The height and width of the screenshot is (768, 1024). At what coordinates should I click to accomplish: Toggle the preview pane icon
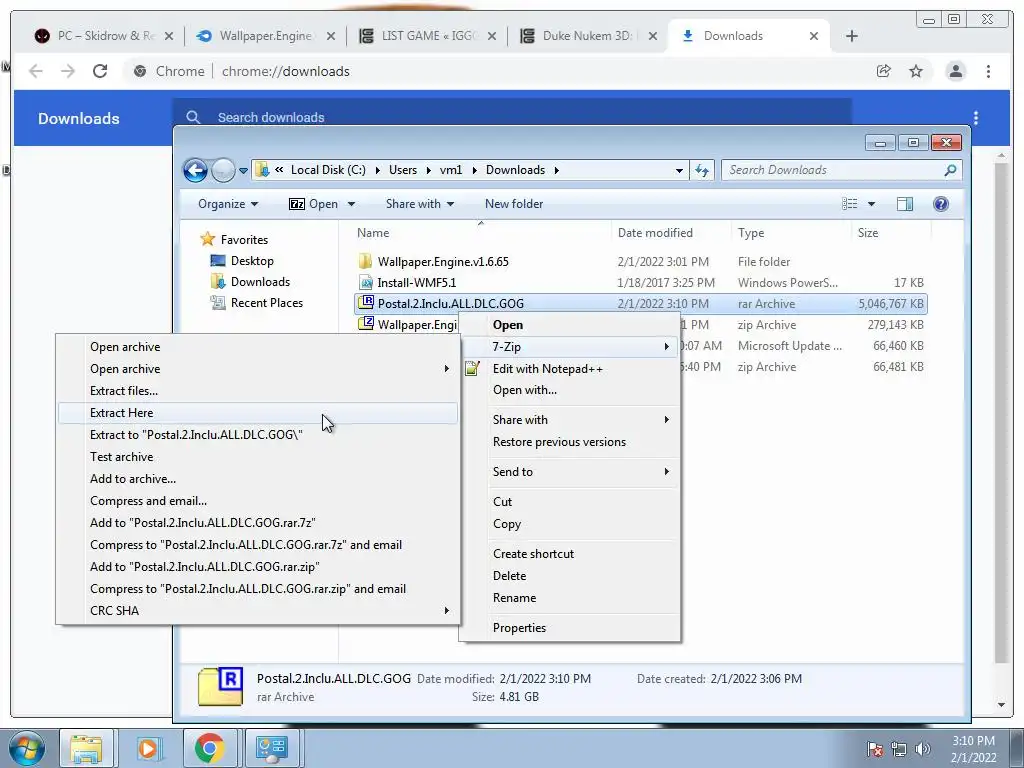[x=904, y=204]
